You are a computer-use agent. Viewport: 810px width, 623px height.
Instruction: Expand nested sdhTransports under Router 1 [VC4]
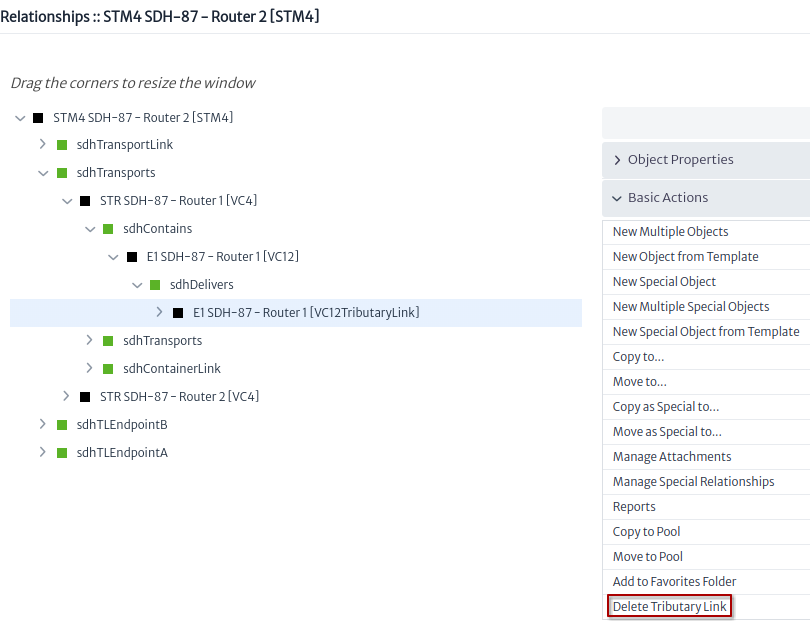(89, 340)
